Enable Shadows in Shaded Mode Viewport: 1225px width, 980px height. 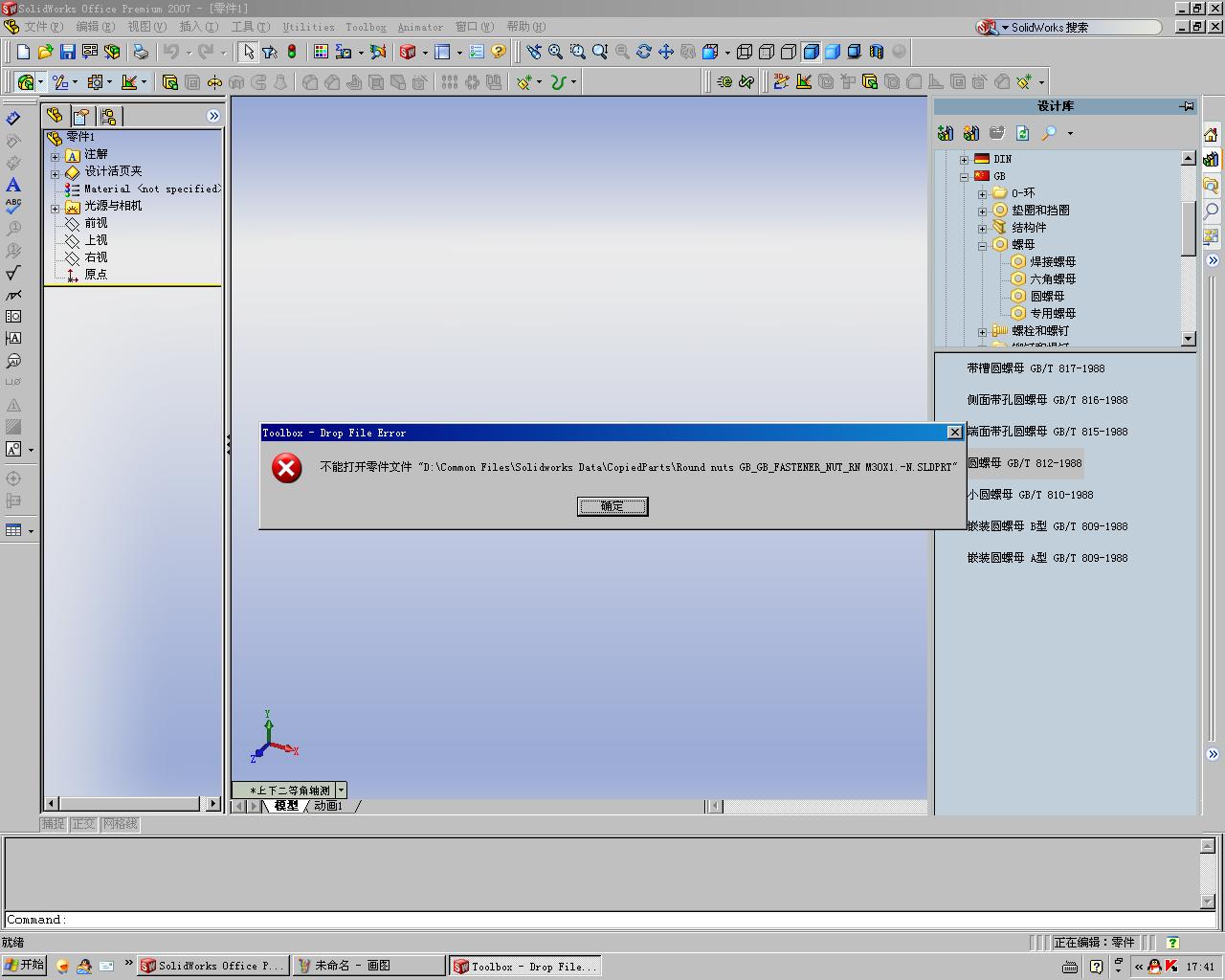click(855, 52)
